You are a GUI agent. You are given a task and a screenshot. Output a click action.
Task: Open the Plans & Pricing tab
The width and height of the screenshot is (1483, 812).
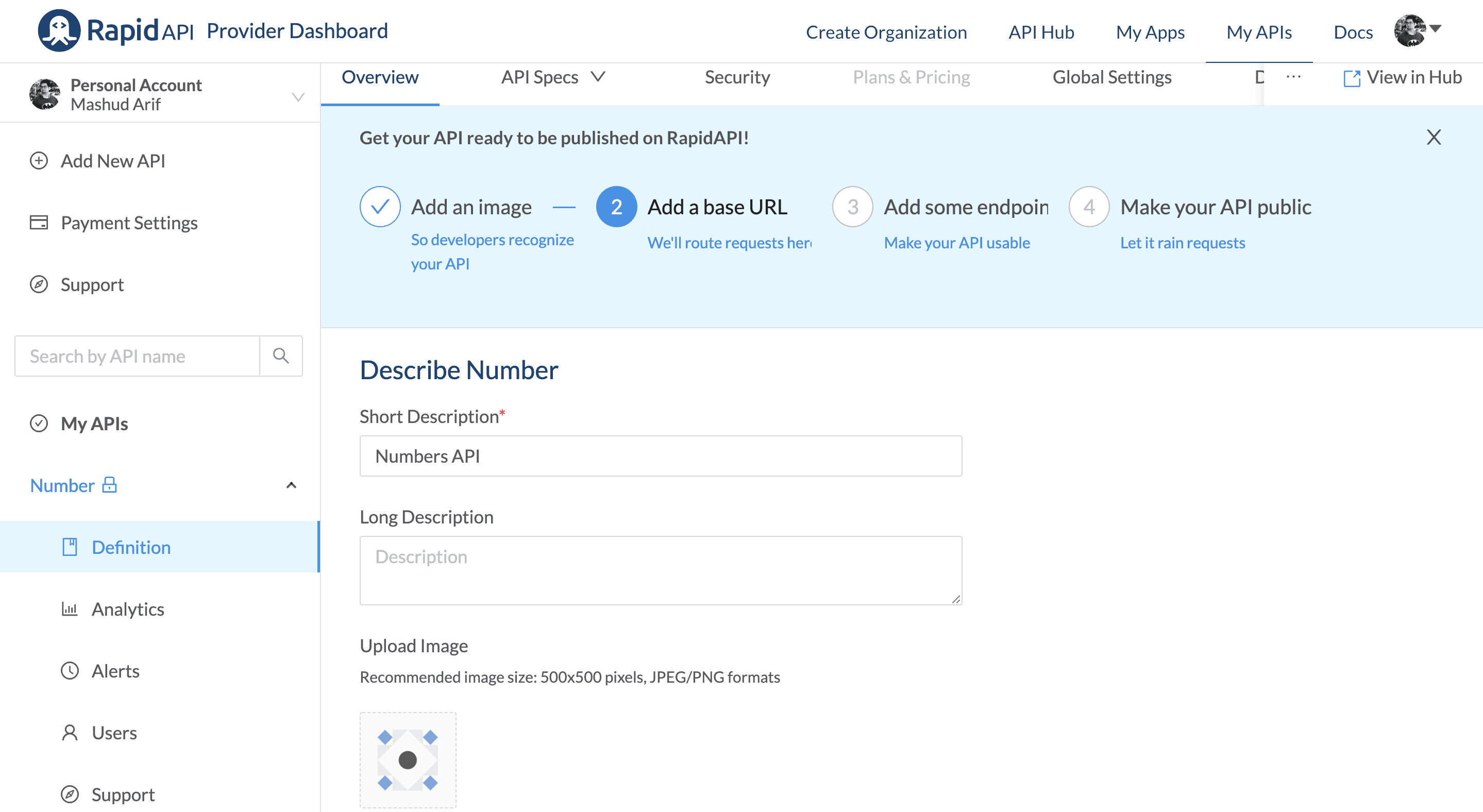coord(912,77)
